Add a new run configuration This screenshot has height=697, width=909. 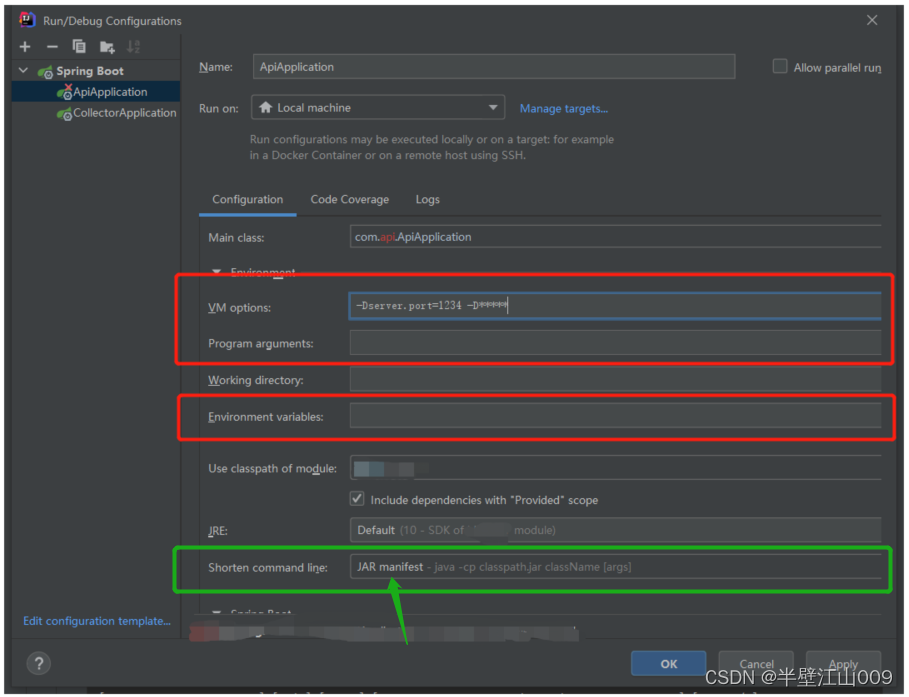point(25,46)
